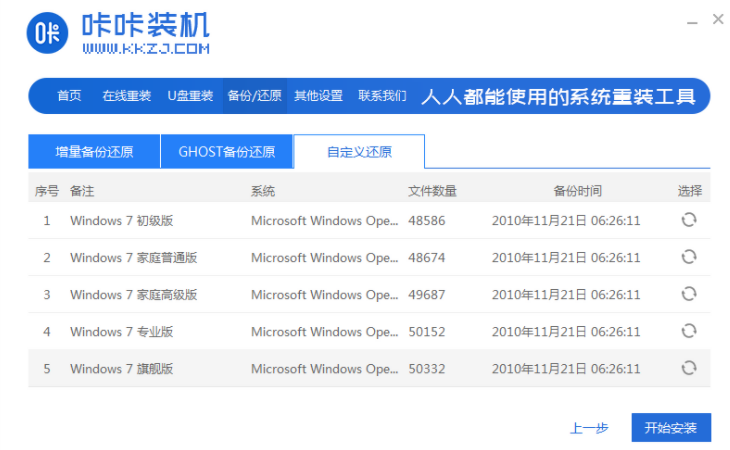Viewport: 730px width, 450px height.
Task: Select restore icon for Windows 7 家庭普通版
Action: 689,257
